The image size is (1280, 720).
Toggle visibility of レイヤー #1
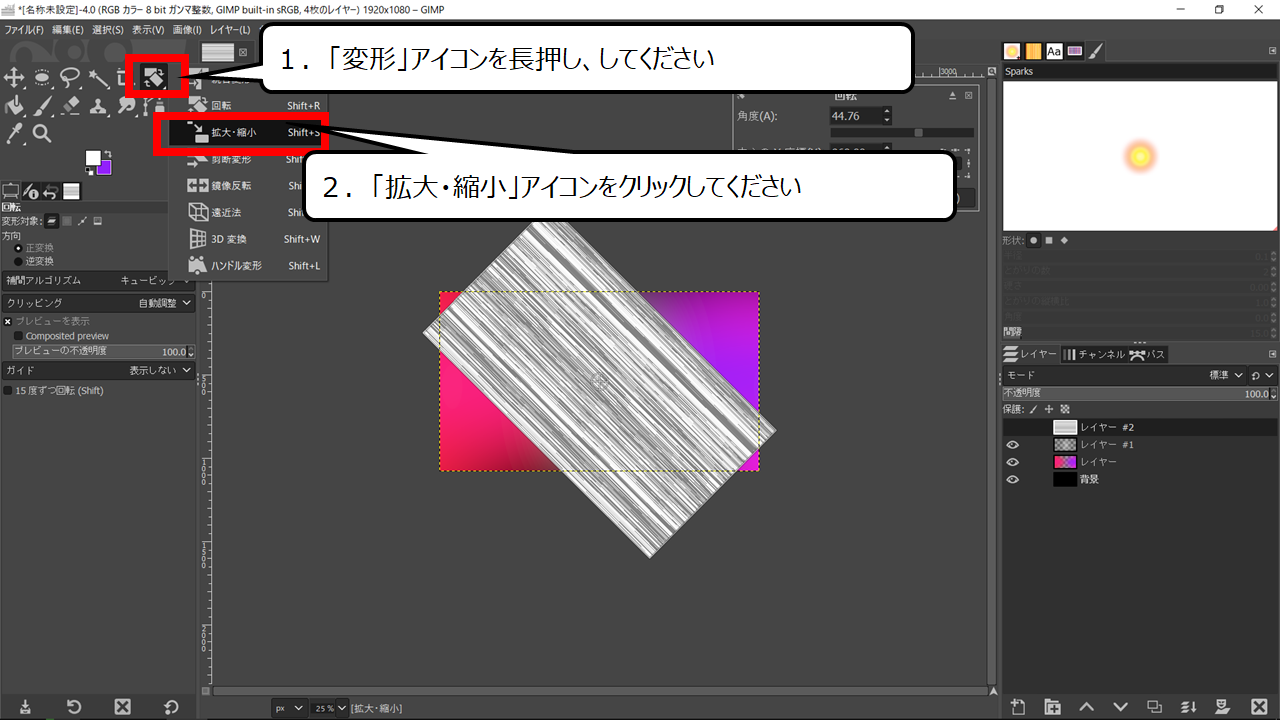point(1012,445)
